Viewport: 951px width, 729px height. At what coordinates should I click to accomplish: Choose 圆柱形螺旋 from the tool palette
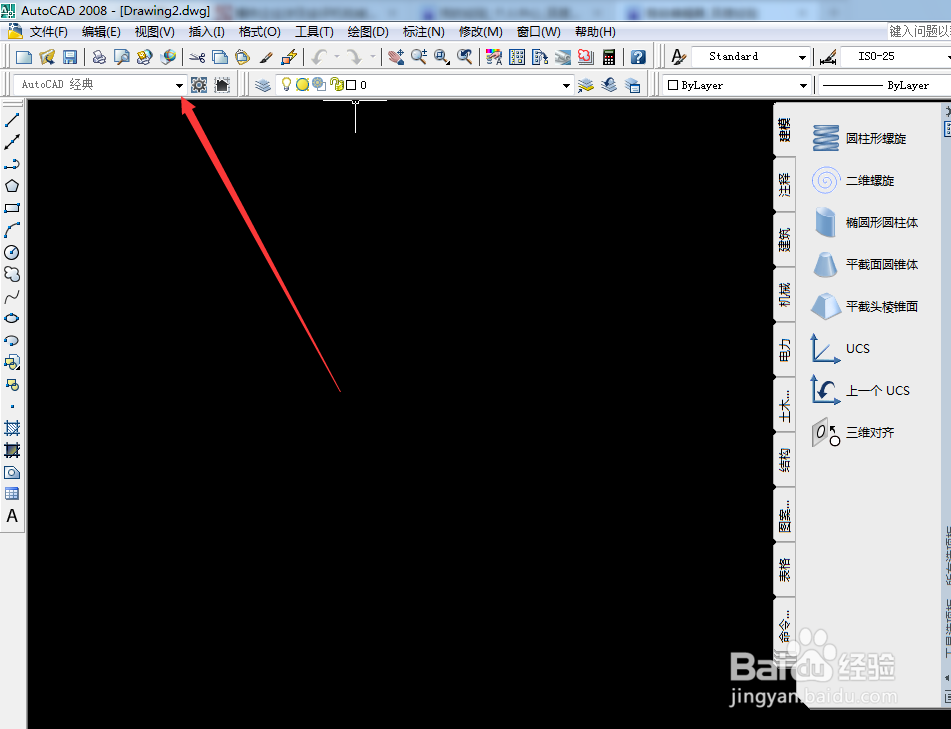coord(858,138)
